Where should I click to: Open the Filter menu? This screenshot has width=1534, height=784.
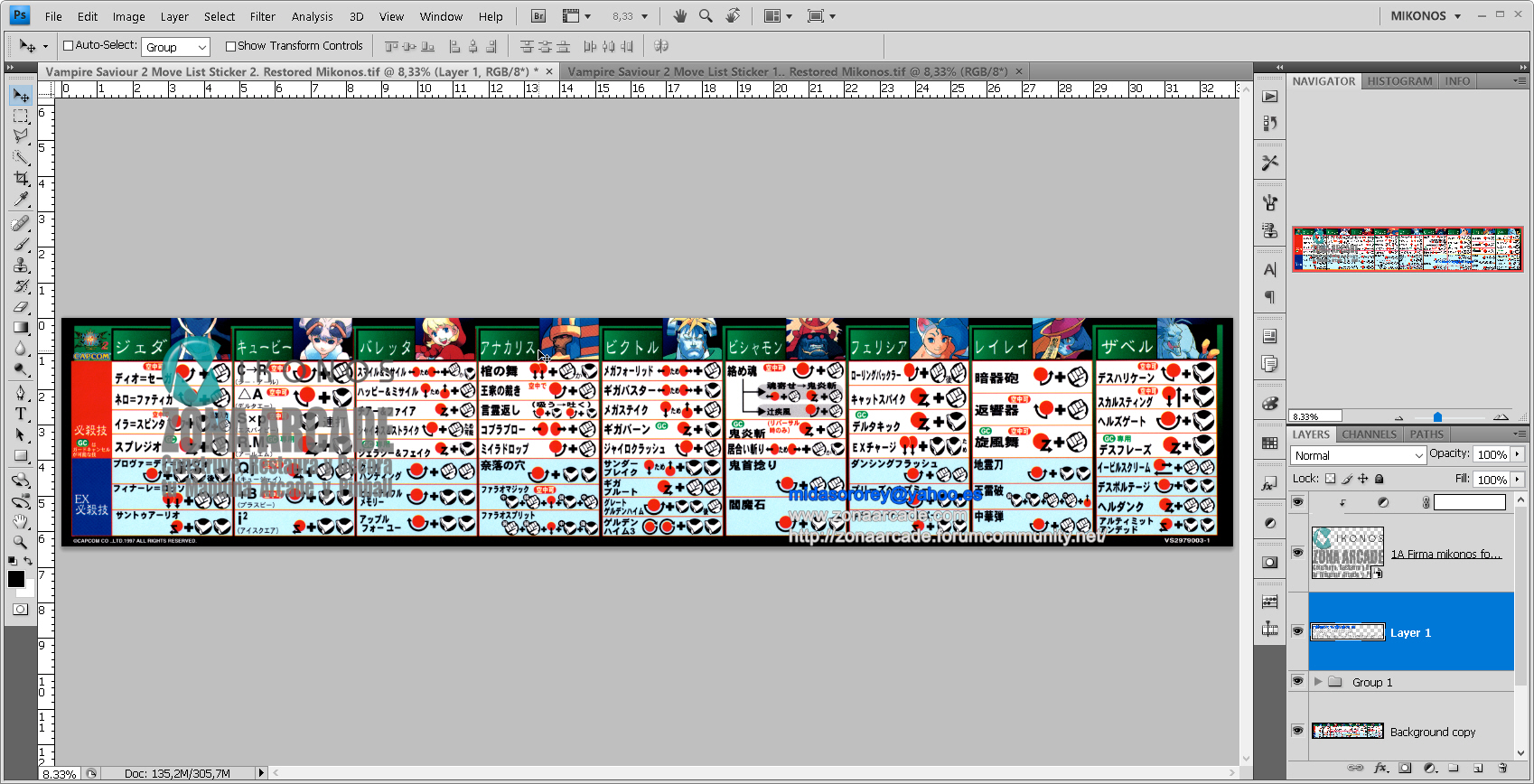pyautogui.click(x=262, y=16)
